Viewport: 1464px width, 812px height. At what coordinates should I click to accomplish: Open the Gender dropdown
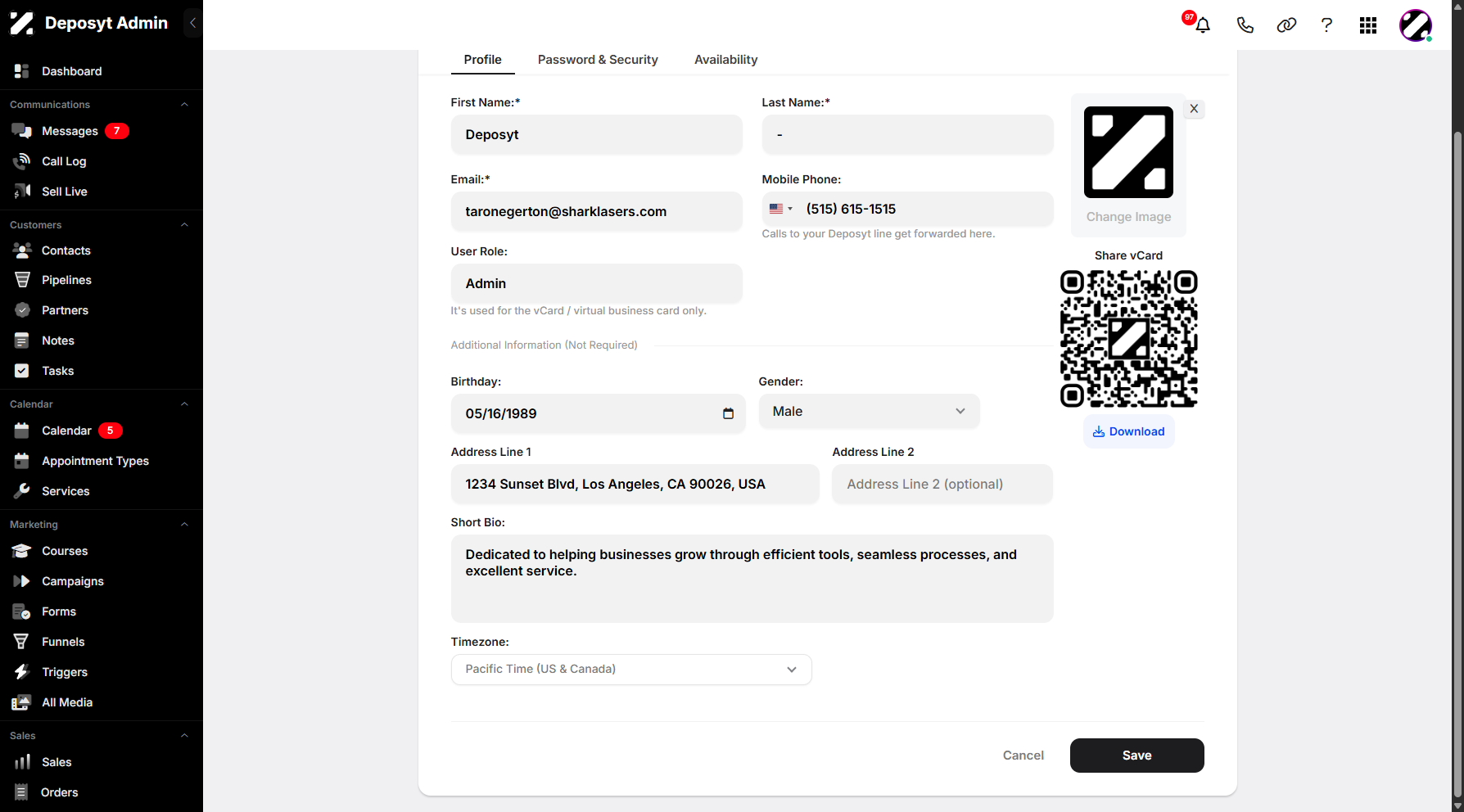pos(869,412)
